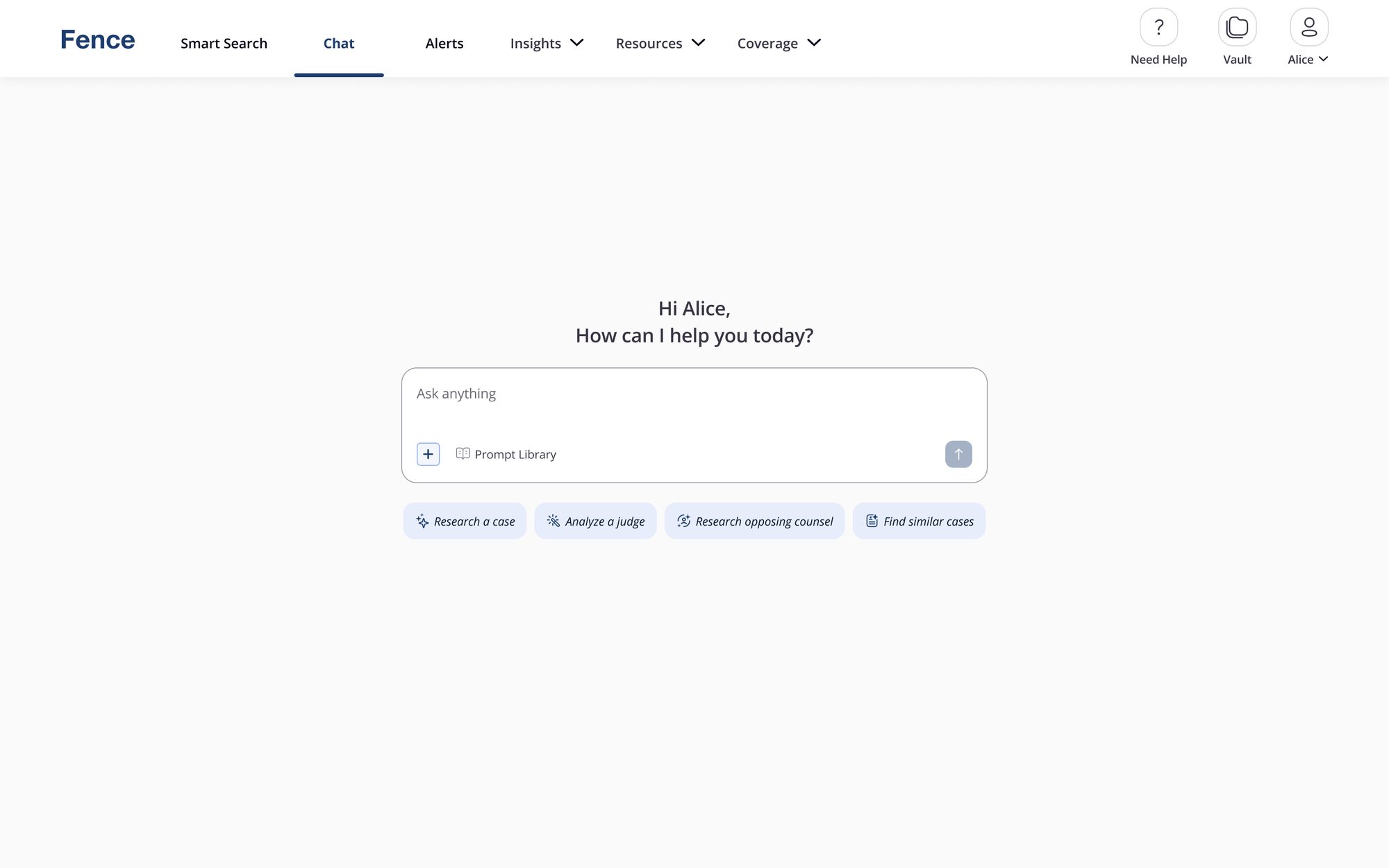Screen dimensions: 1389x868
Task: Open the Alerts tab
Action: (444, 43)
